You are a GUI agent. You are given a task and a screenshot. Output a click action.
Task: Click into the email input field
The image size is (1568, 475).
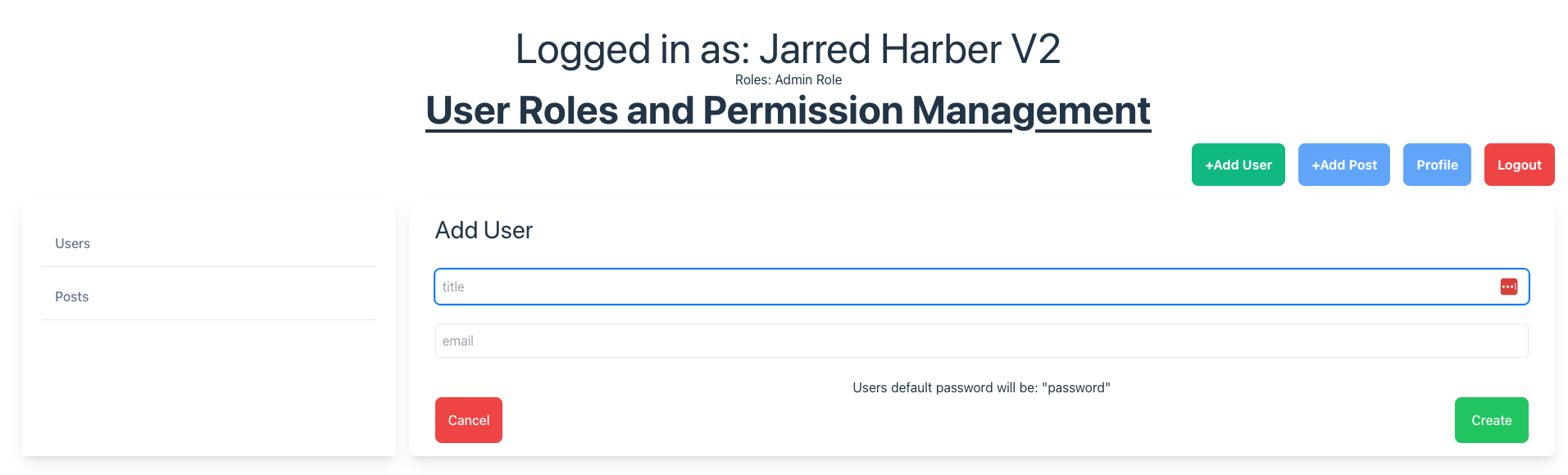tap(980, 341)
